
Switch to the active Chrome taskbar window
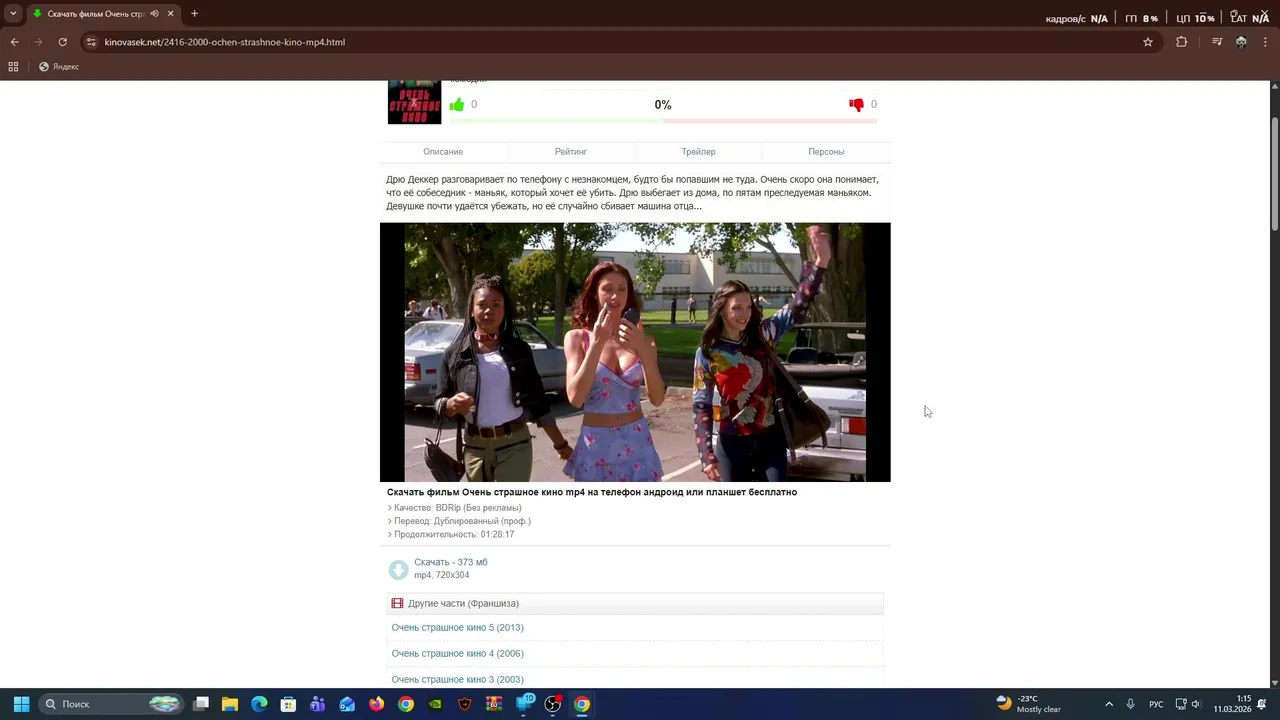pyautogui.click(x=582, y=704)
